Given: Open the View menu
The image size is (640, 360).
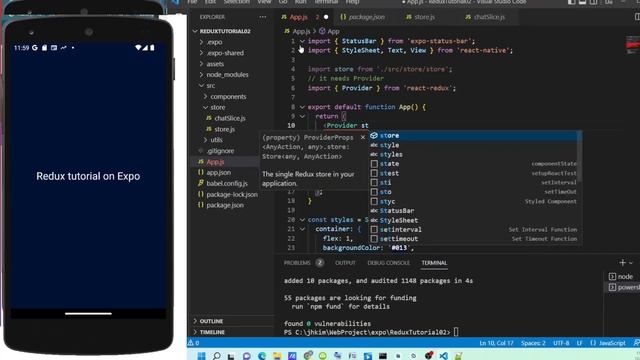Looking at the screenshot, I should (264, 2).
